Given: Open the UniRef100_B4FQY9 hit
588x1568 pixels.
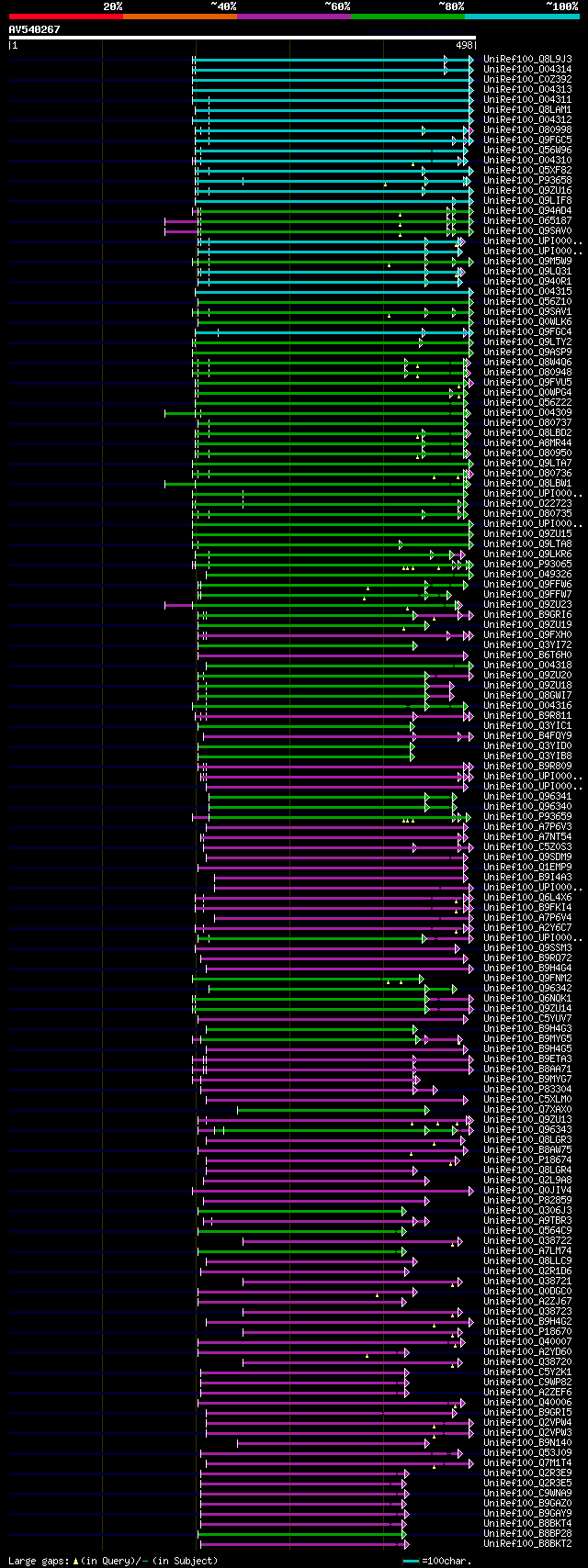Looking at the screenshot, I should point(528,735).
